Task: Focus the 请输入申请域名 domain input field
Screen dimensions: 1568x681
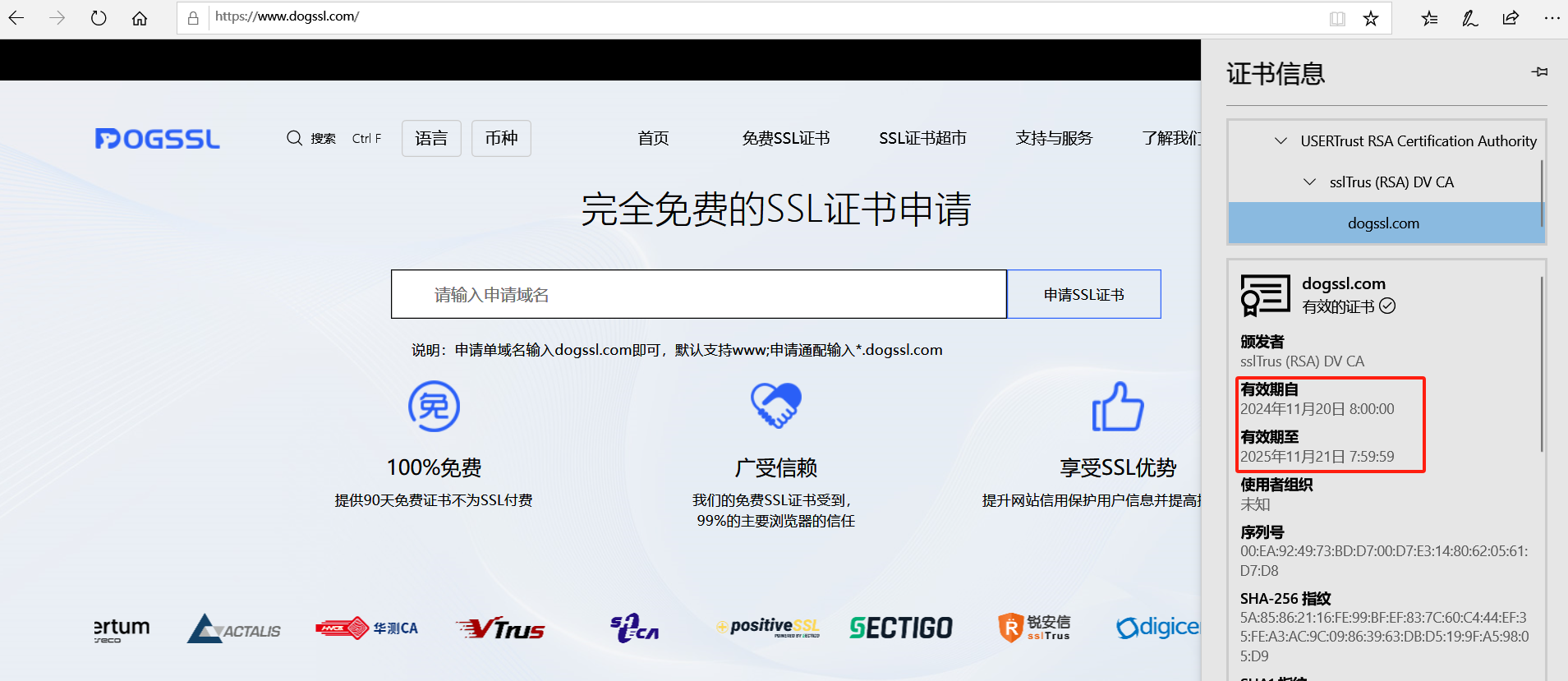Action: pos(699,294)
